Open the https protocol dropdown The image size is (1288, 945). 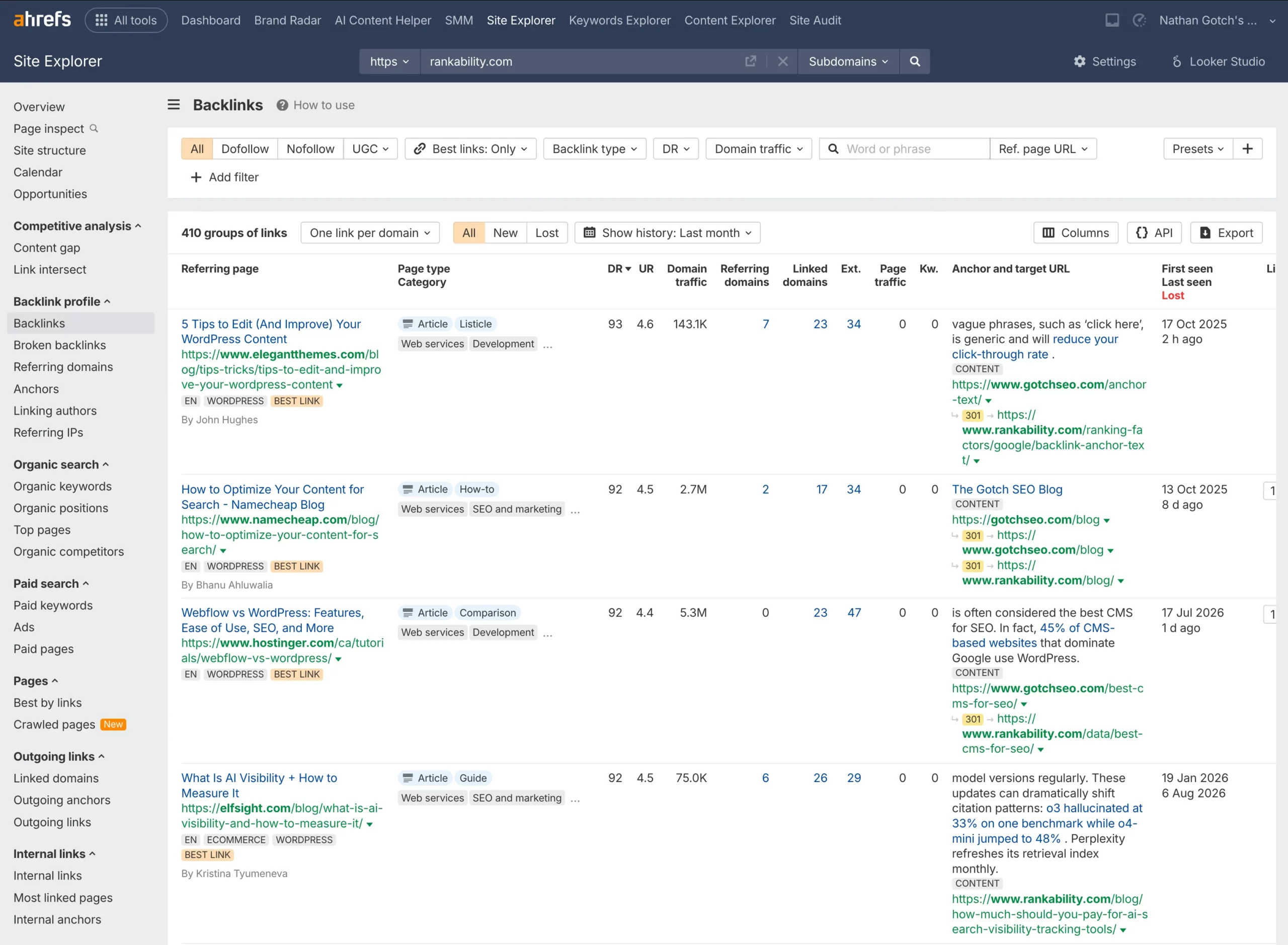click(389, 61)
